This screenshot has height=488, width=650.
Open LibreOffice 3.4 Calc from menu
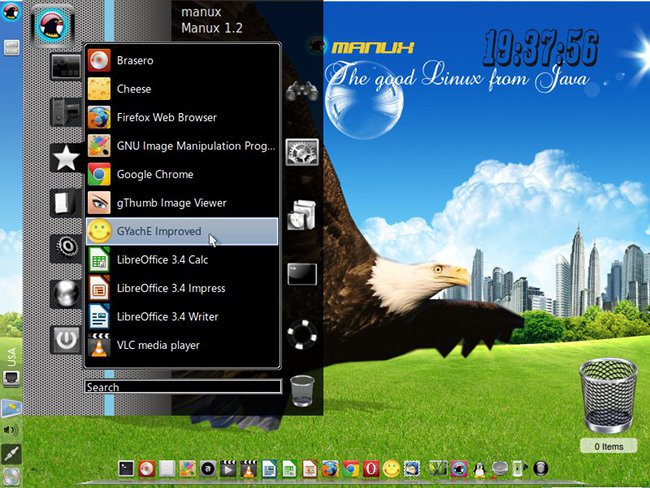pyautogui.click(x=182, y=260)
